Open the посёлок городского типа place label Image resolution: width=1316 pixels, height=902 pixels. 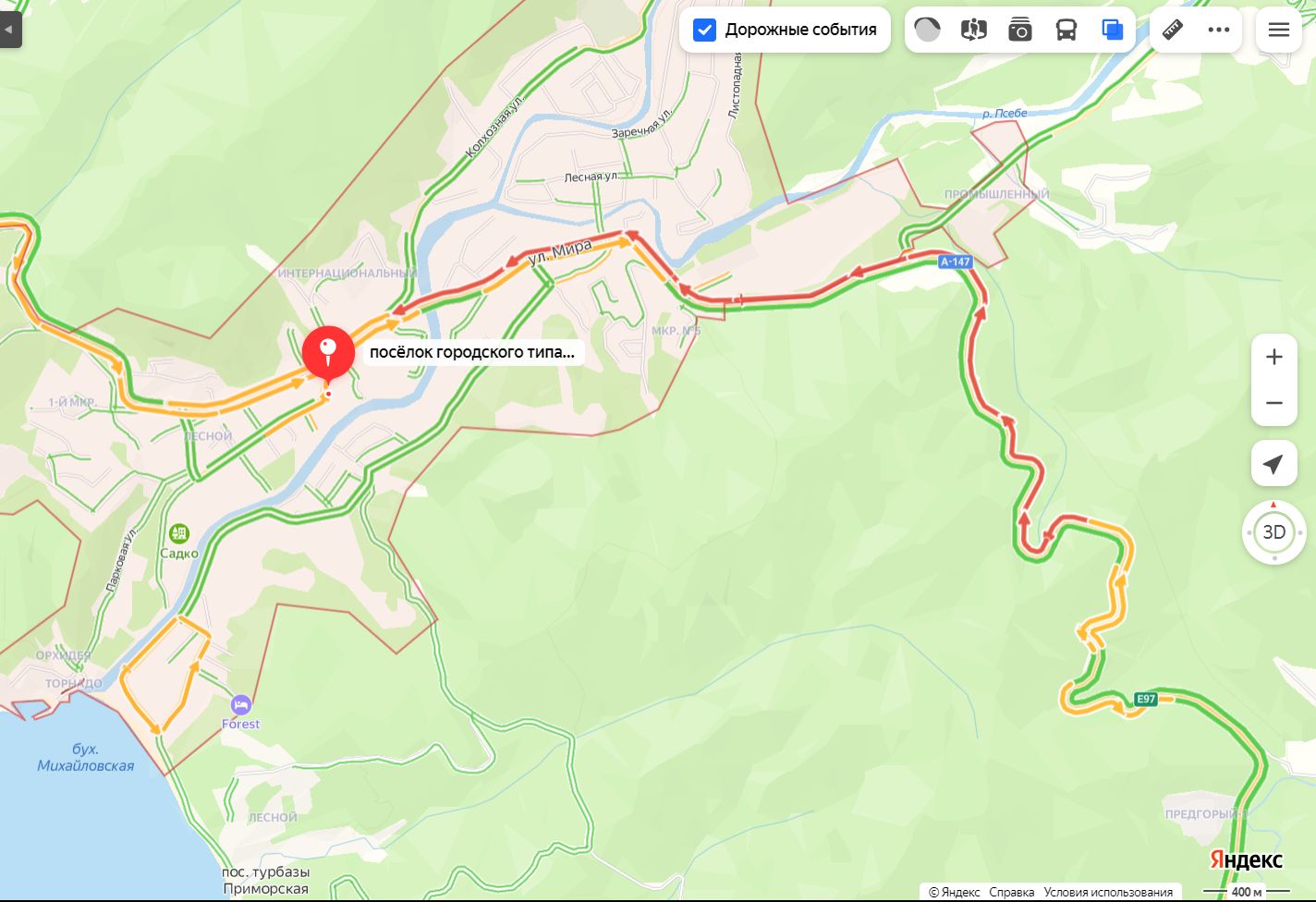click(472, 352)
